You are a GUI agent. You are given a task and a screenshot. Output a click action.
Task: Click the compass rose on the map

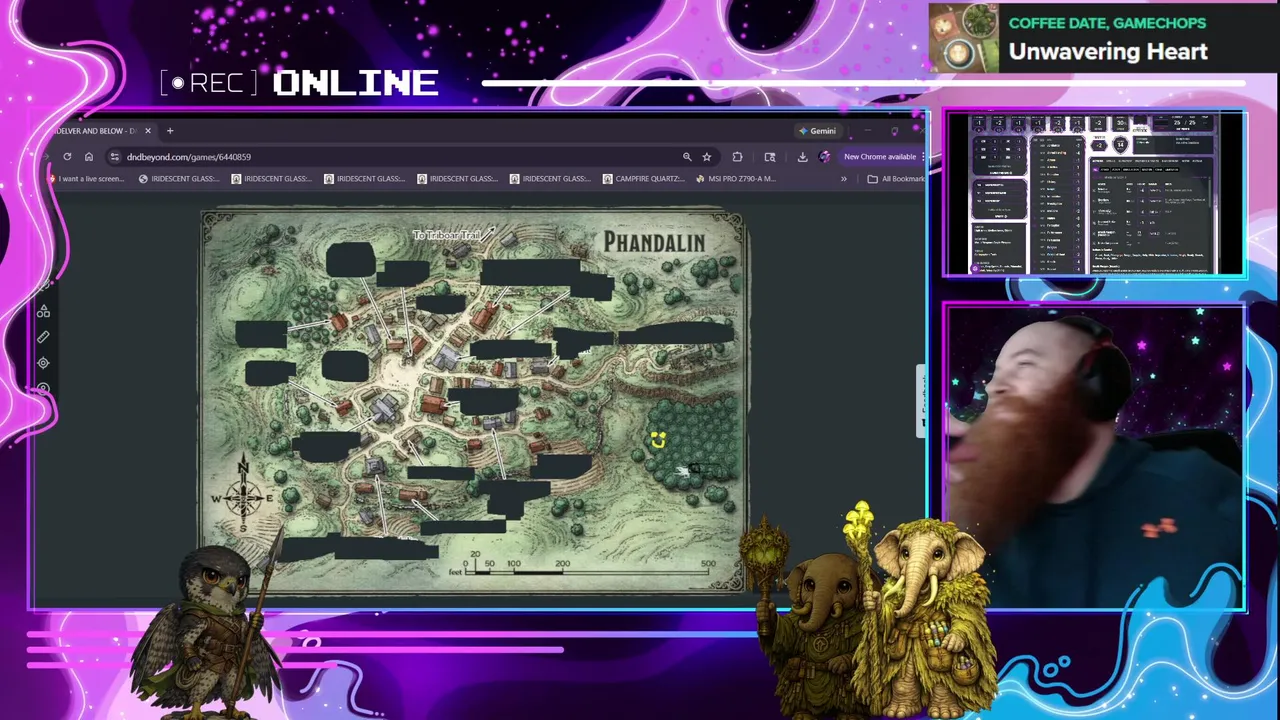(x=243, y=496)
